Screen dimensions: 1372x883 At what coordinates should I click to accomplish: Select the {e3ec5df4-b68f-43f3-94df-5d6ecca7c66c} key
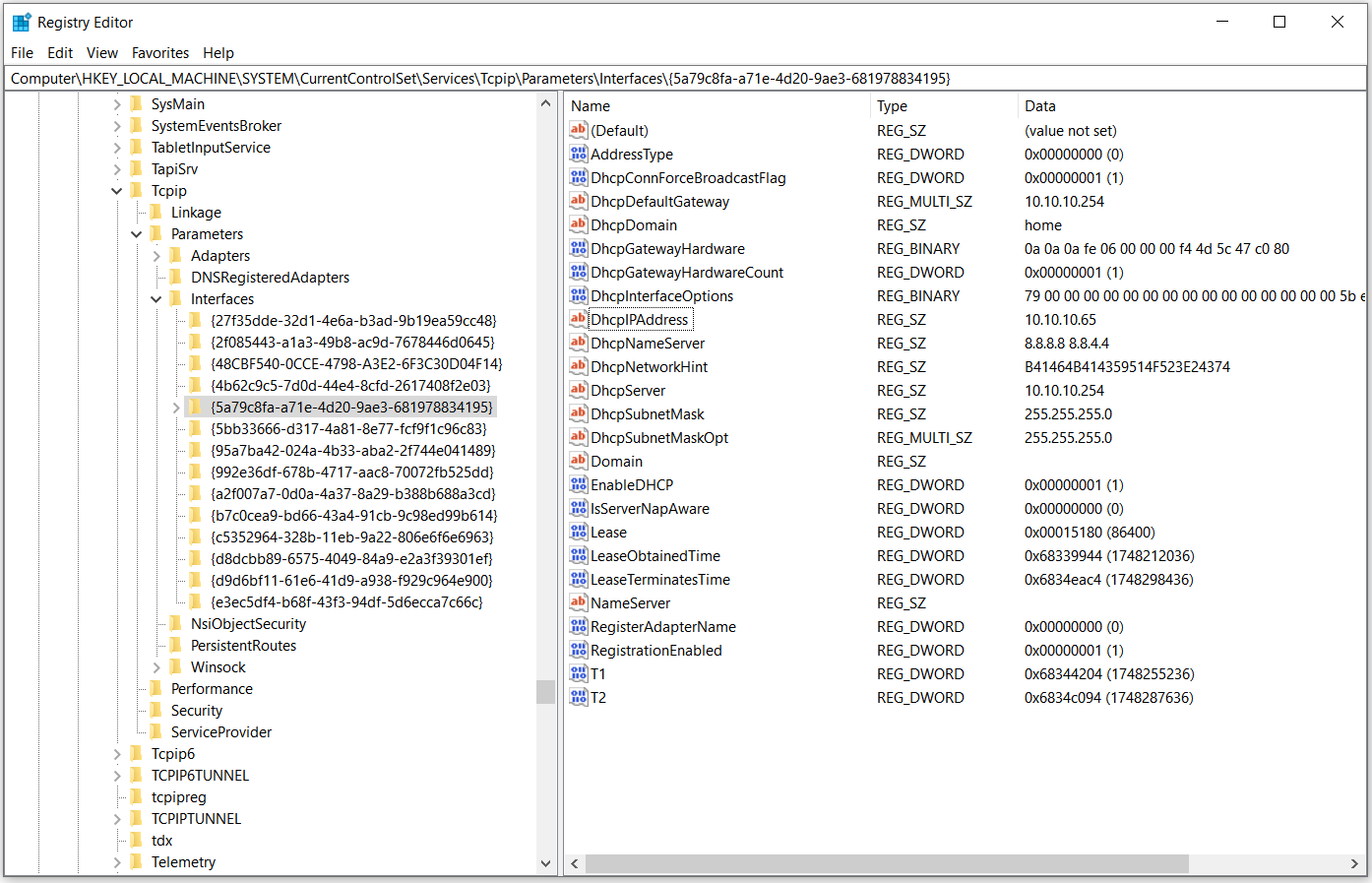pyautogui.click(x=346, y=601)
